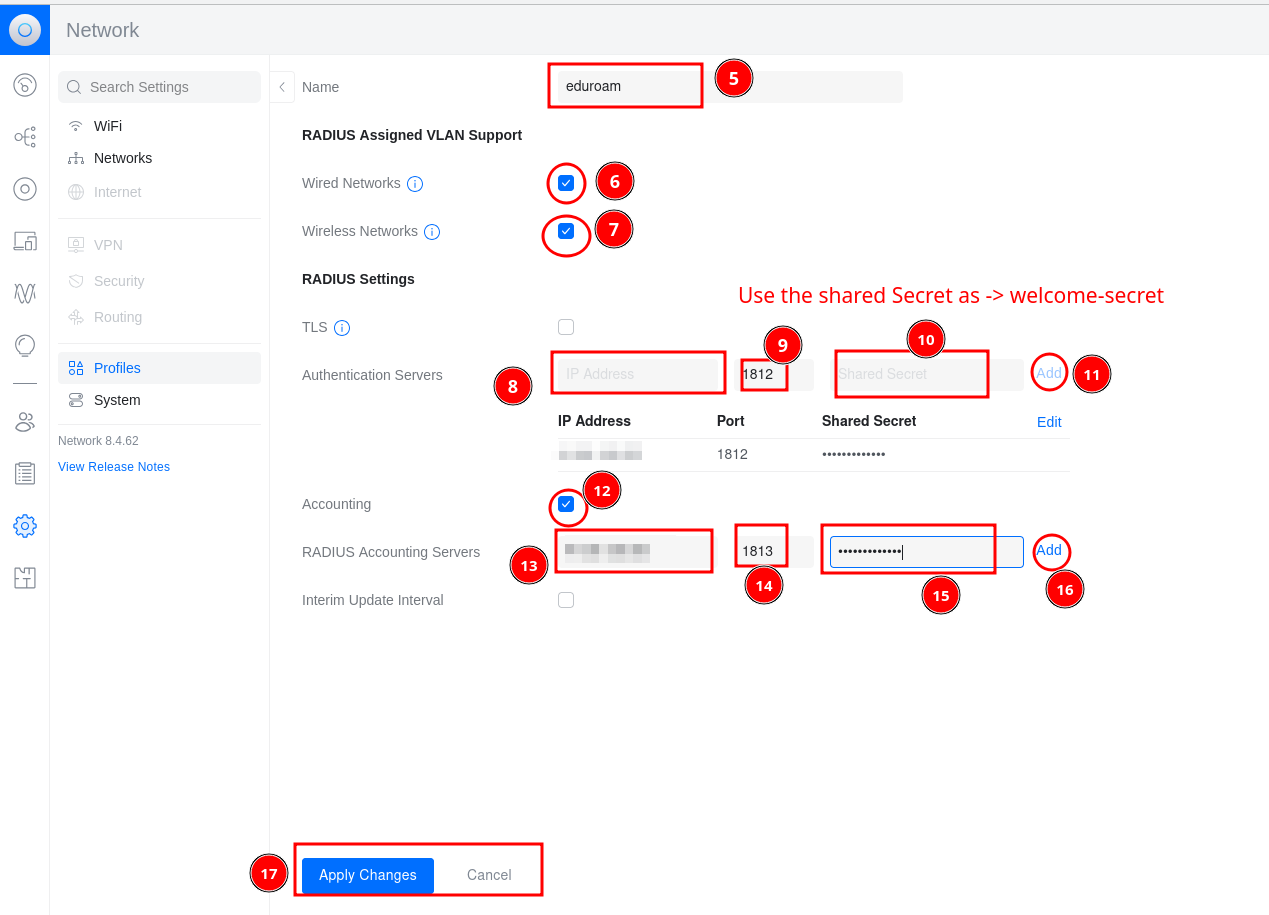1269x915 pixels.
Task: Open the Networks settings section
Action: (x=159, y=158)
